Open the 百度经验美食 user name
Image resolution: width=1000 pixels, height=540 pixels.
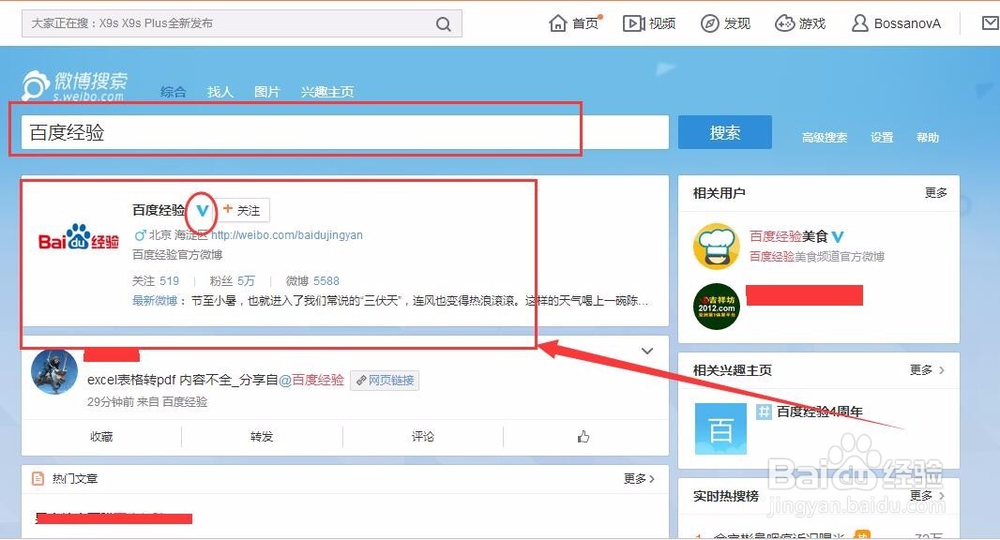pyautogui.click(x=788, y=237)
